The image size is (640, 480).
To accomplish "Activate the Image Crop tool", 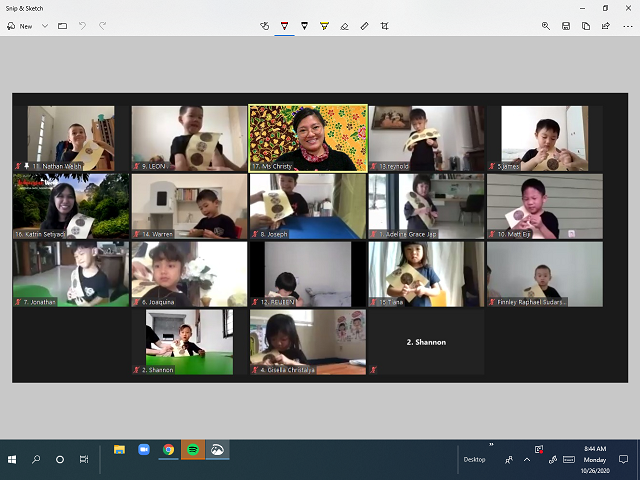I will point(384,26).
